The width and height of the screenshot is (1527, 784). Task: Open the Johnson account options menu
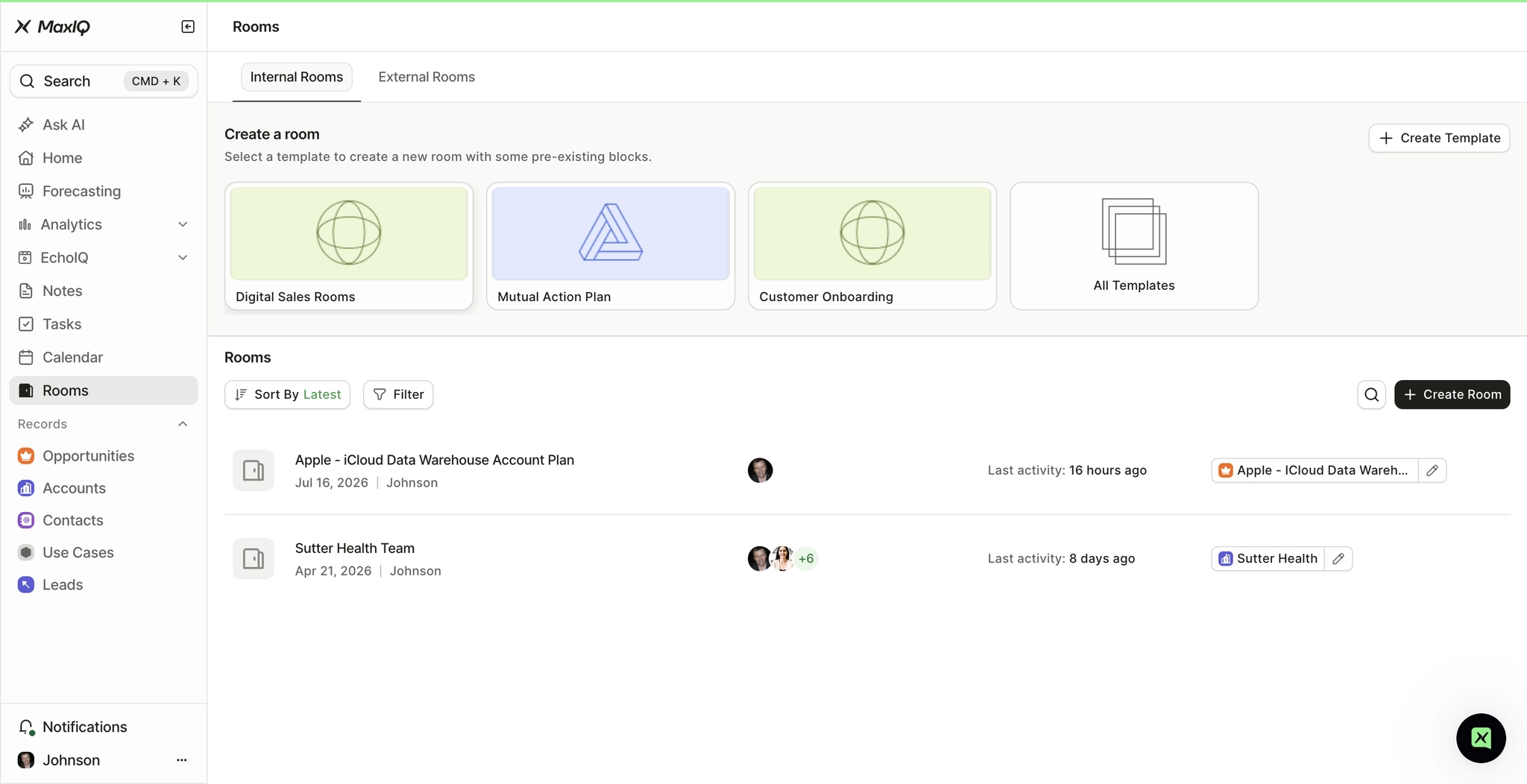point(182,760)
